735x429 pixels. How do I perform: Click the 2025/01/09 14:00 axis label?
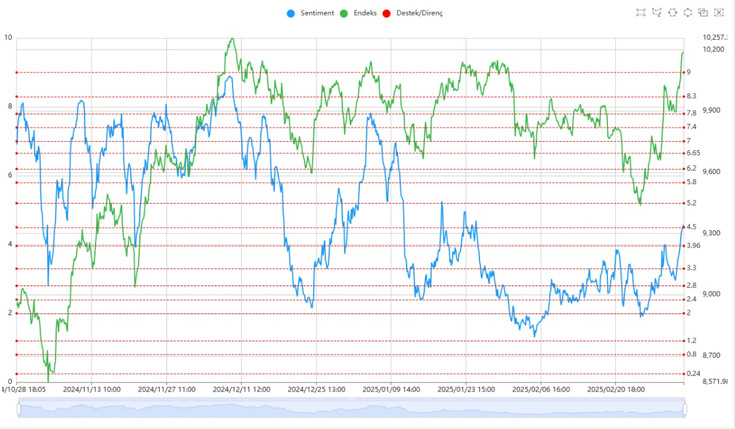tap(391, 390)
